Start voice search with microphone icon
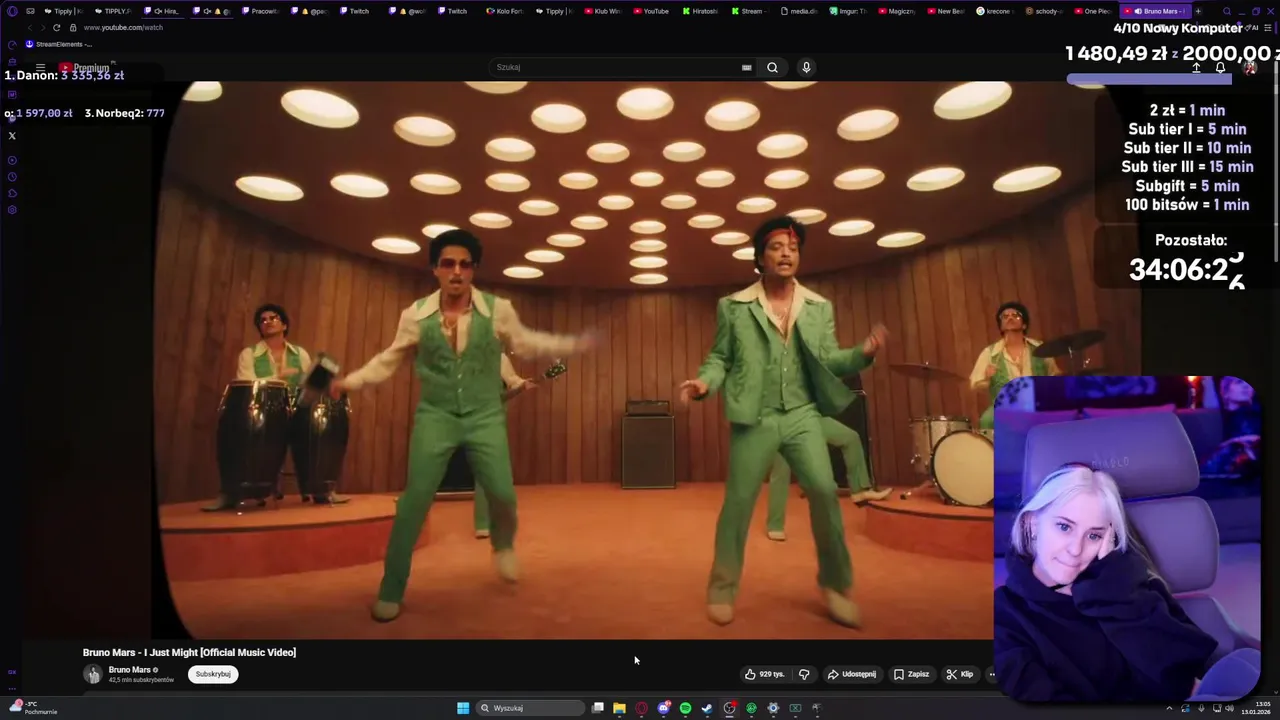 pos(806,67)
